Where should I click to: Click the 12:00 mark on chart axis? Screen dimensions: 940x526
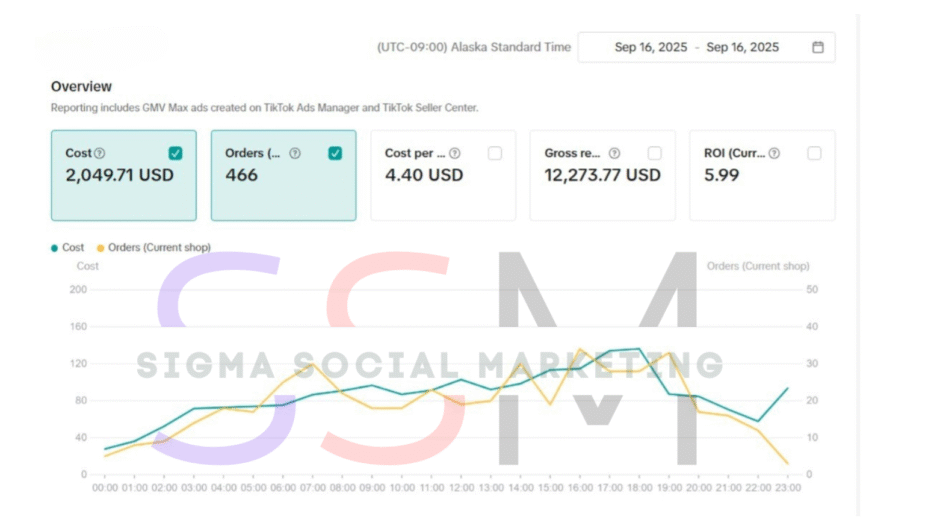pos(462,488)
